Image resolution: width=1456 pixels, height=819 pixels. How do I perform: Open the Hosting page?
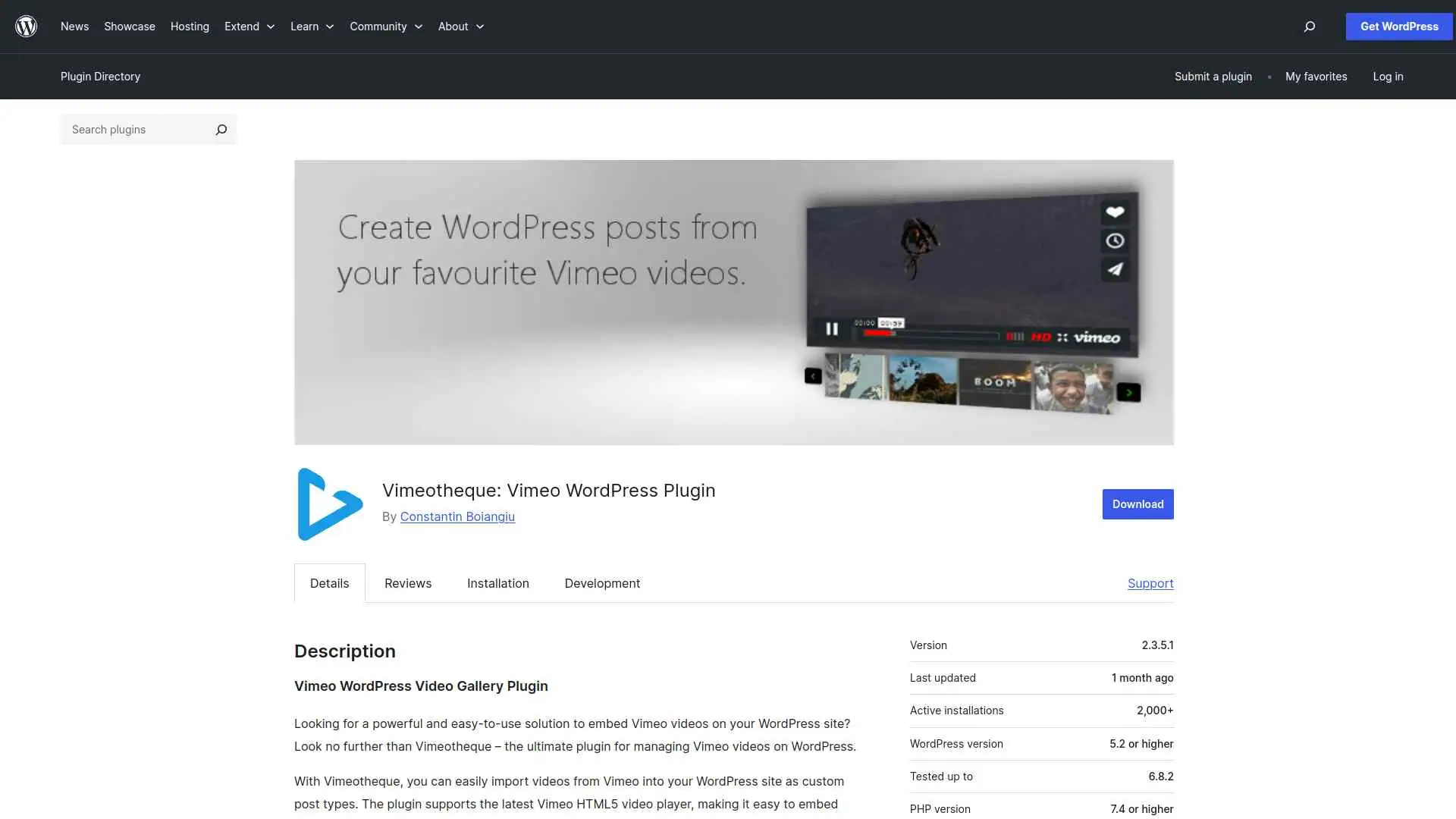190,26
